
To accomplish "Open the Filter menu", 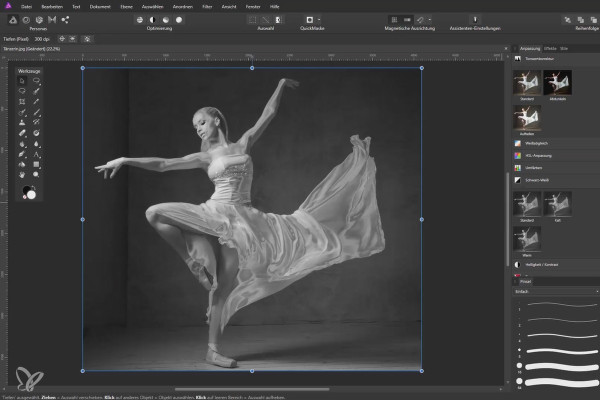I will 207,7.
